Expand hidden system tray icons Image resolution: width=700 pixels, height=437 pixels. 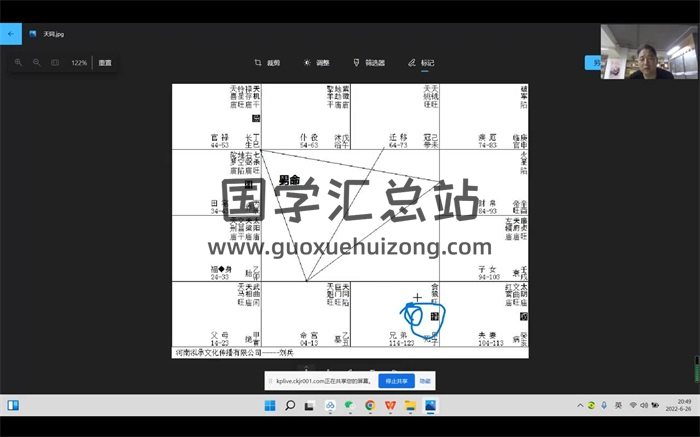[580, 405]
